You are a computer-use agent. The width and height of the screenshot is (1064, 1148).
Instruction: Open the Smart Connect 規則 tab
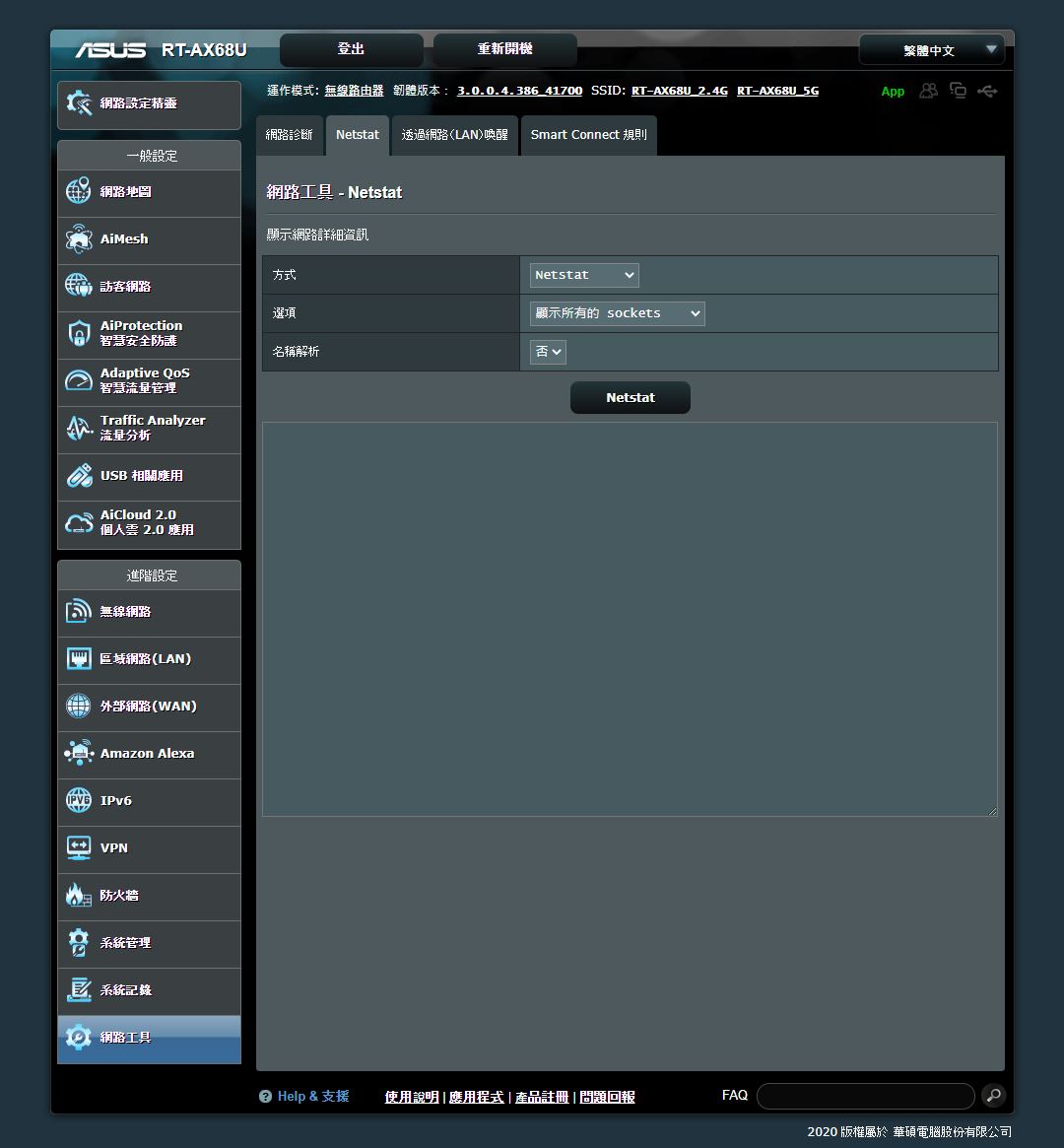pos(588,135)
